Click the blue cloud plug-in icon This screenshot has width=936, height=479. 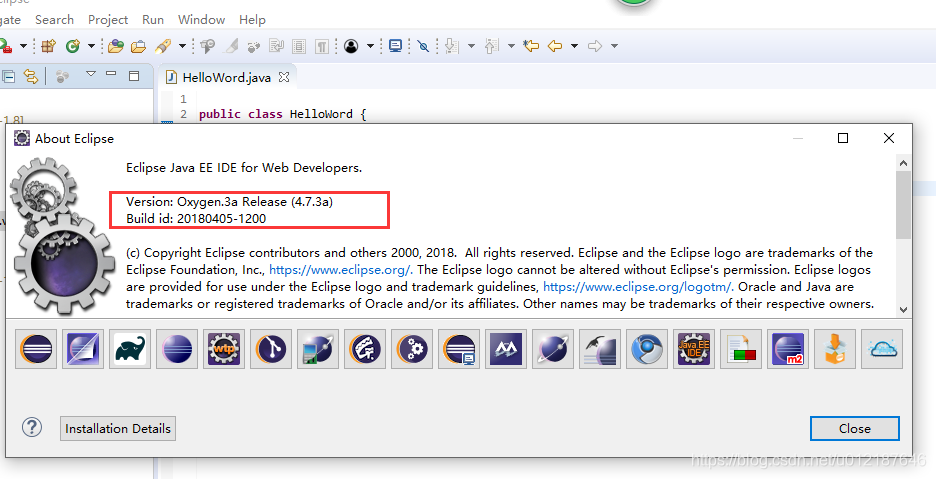click(x=882, y=348)
